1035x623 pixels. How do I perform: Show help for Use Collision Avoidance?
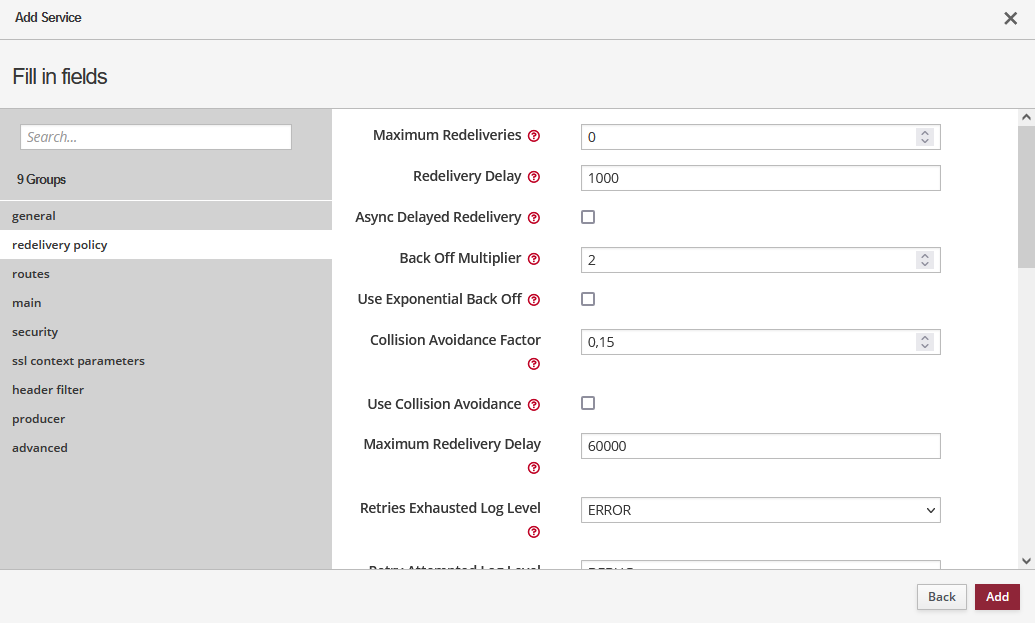(534, 405)
